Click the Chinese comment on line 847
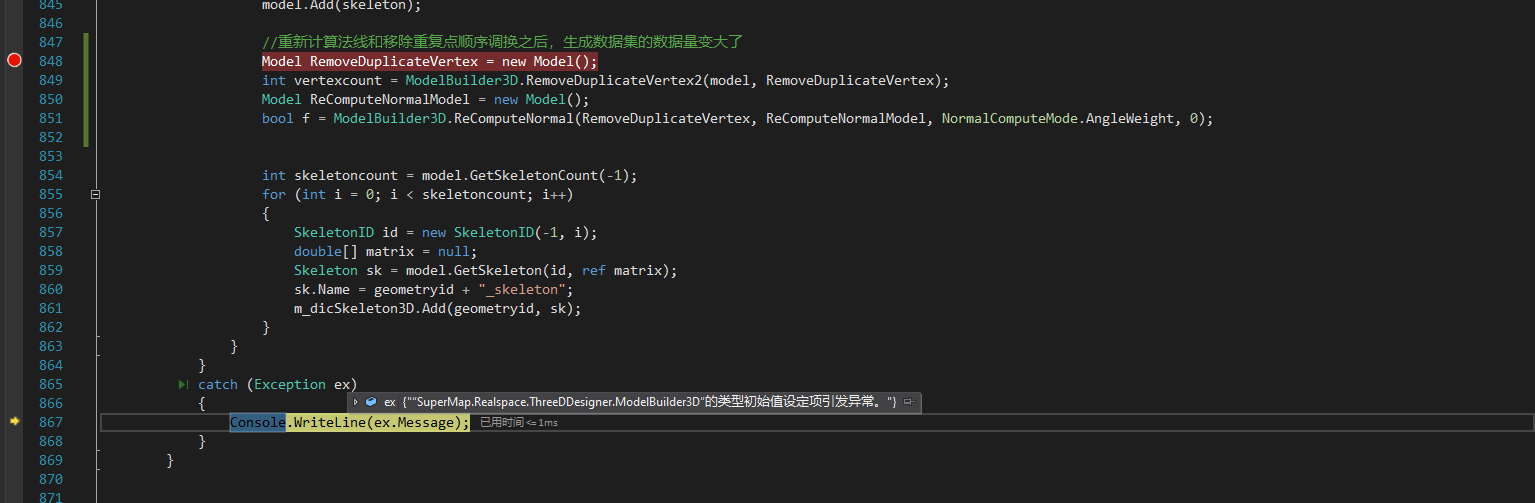Image resolution: width=1535 pixels, height=503 pixels. [x=502, y=42]
